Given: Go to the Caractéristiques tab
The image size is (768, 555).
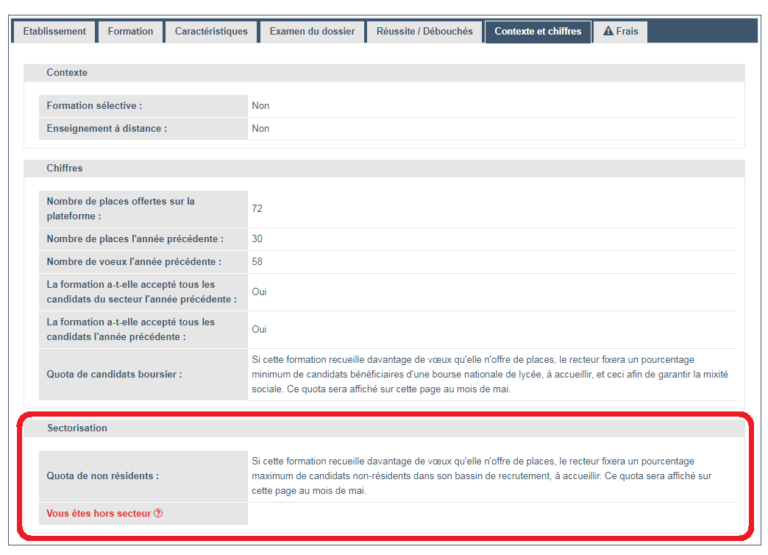Looking at the screenshot, I should tap(211, 31).
